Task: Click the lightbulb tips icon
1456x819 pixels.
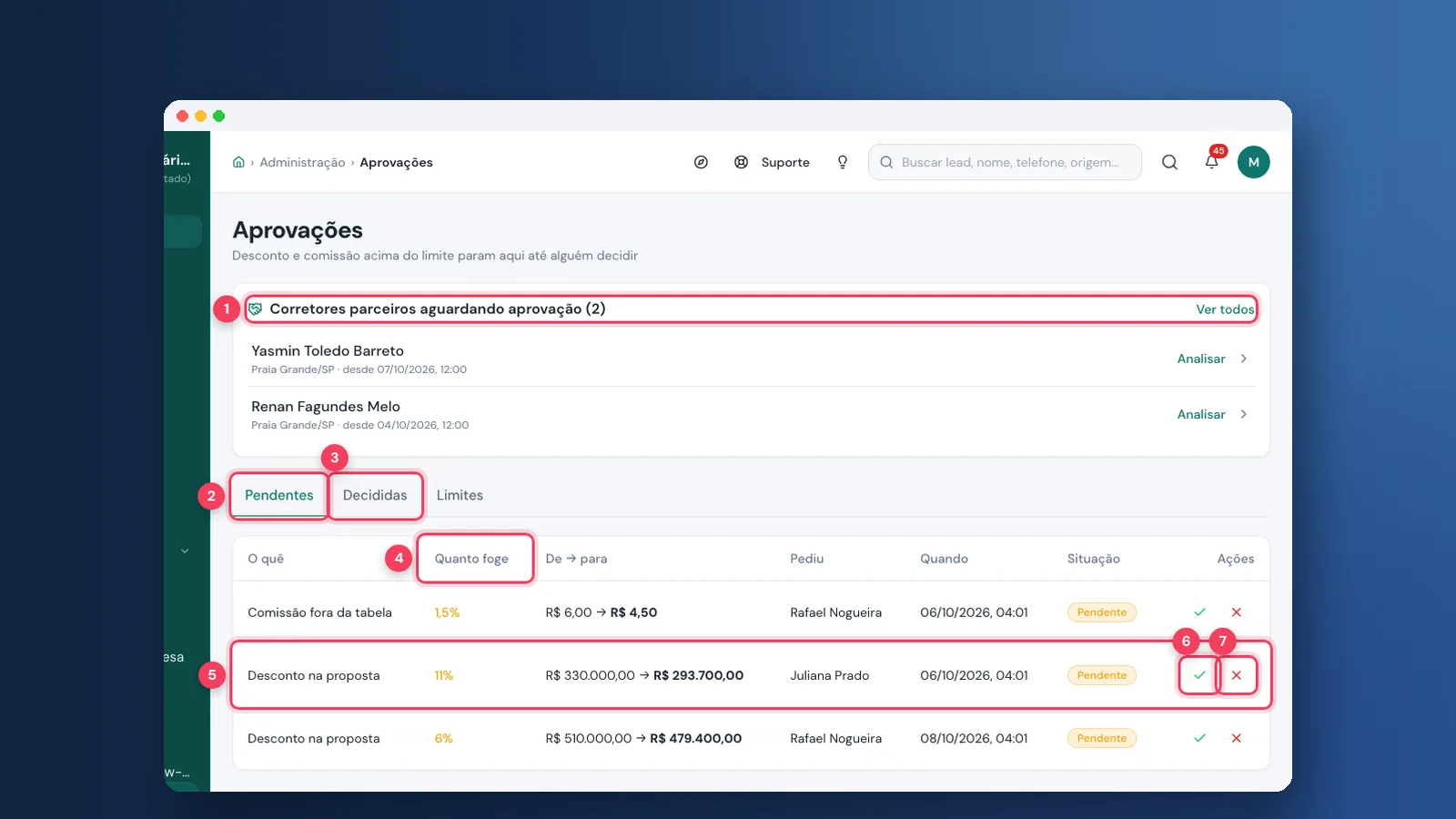Action: point(843,162)
